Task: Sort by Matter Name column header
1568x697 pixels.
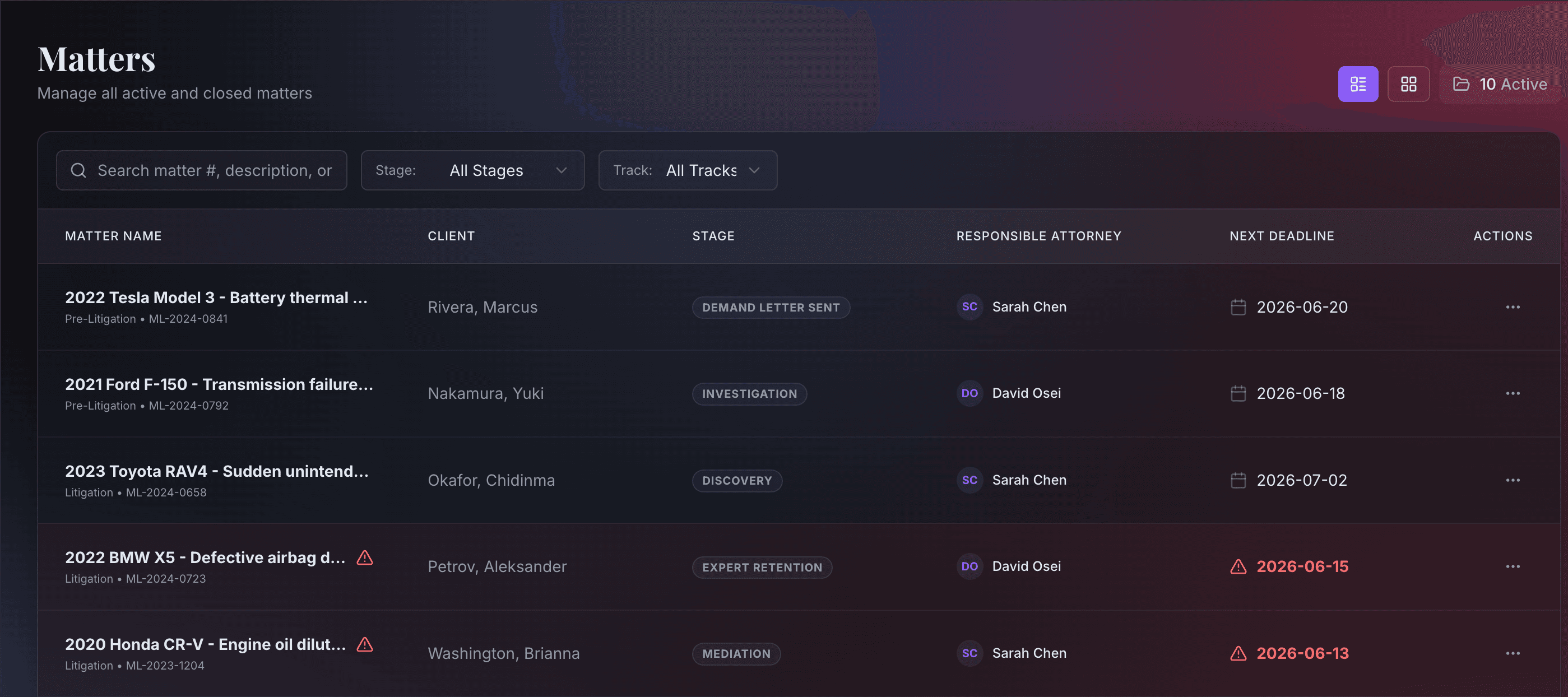Action: [x=113, y=236]
